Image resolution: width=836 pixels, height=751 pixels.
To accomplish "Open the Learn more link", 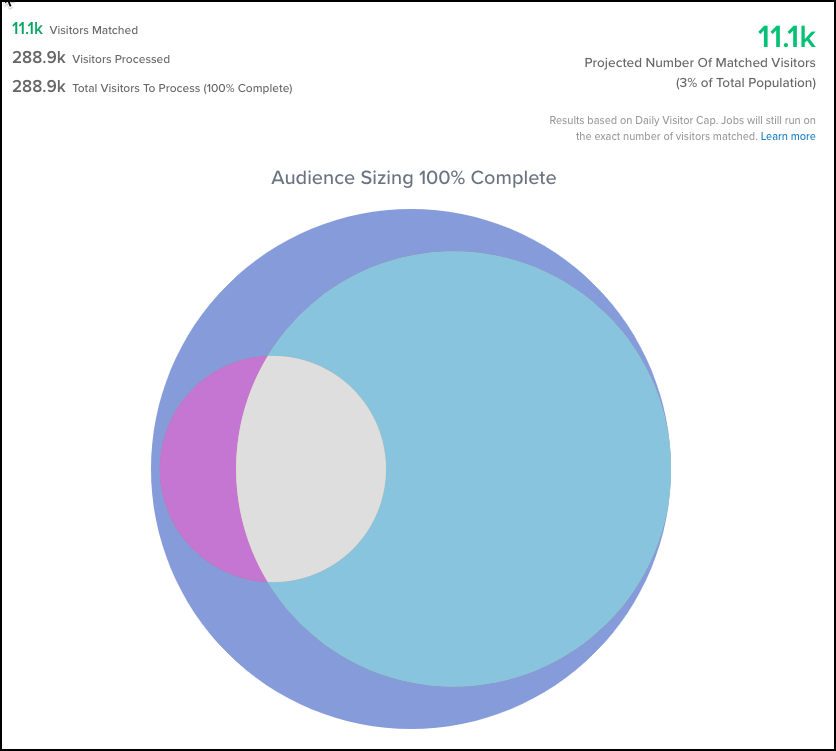I will pyautogui.click(x=787, y=136).
